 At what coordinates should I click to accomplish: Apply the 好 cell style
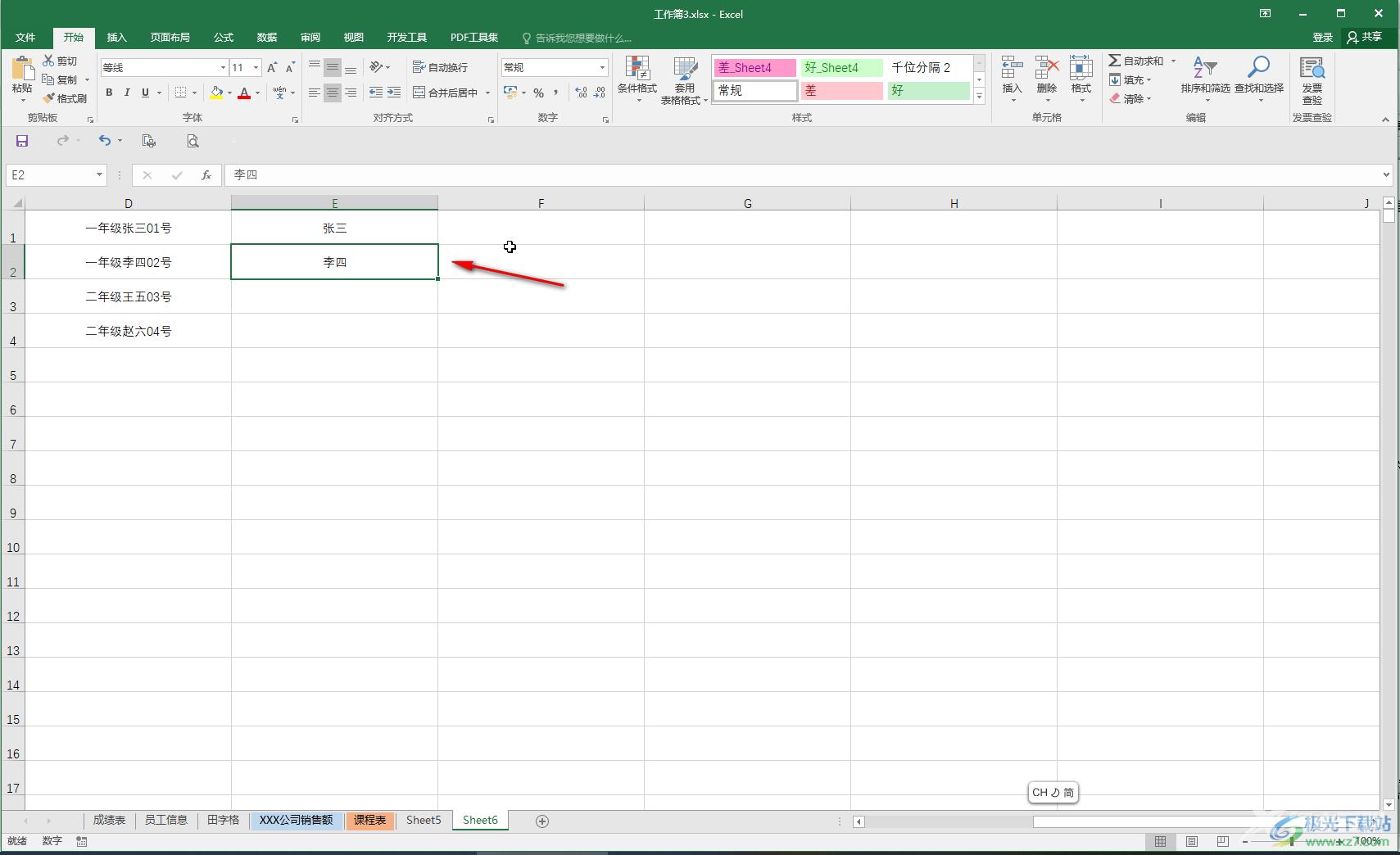tap(928, 91)
